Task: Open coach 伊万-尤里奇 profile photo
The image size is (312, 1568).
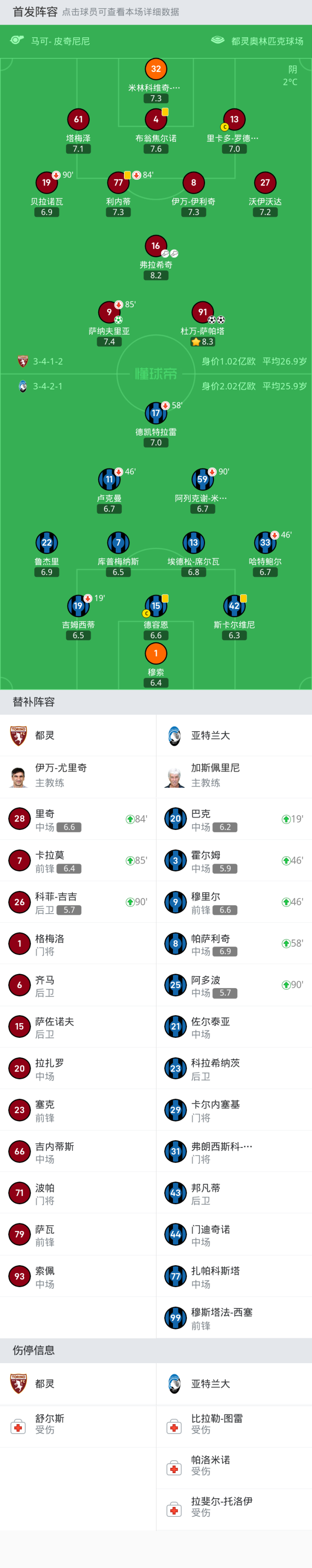Action: [18, 777]
